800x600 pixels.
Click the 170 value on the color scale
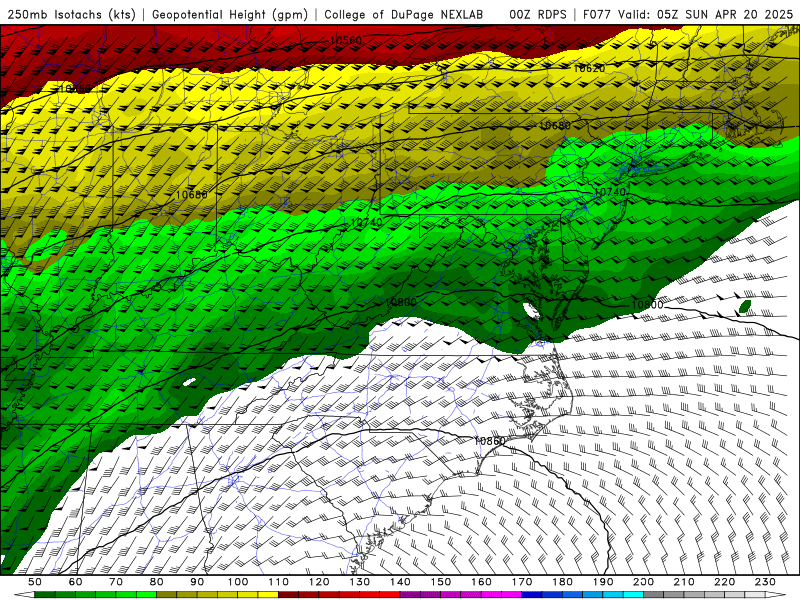point(521,582)
